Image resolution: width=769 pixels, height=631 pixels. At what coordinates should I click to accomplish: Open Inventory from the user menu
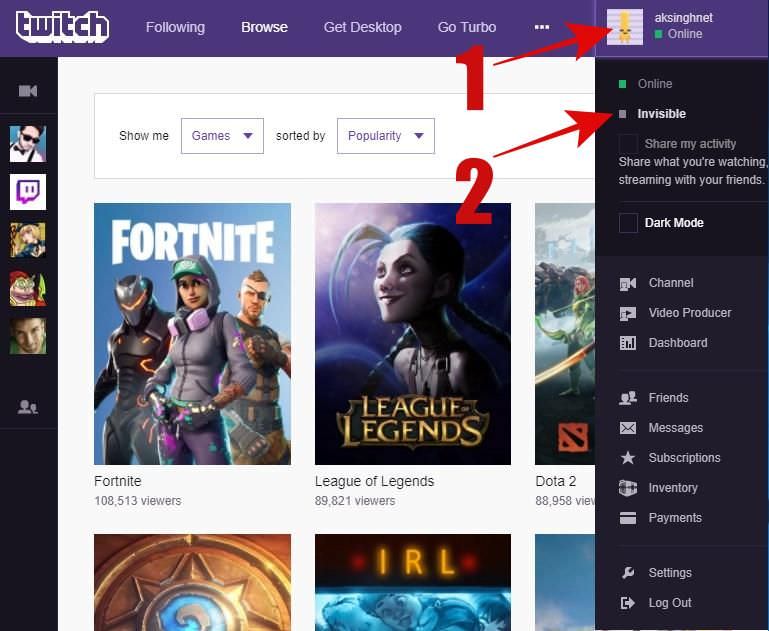coord(673,488)
